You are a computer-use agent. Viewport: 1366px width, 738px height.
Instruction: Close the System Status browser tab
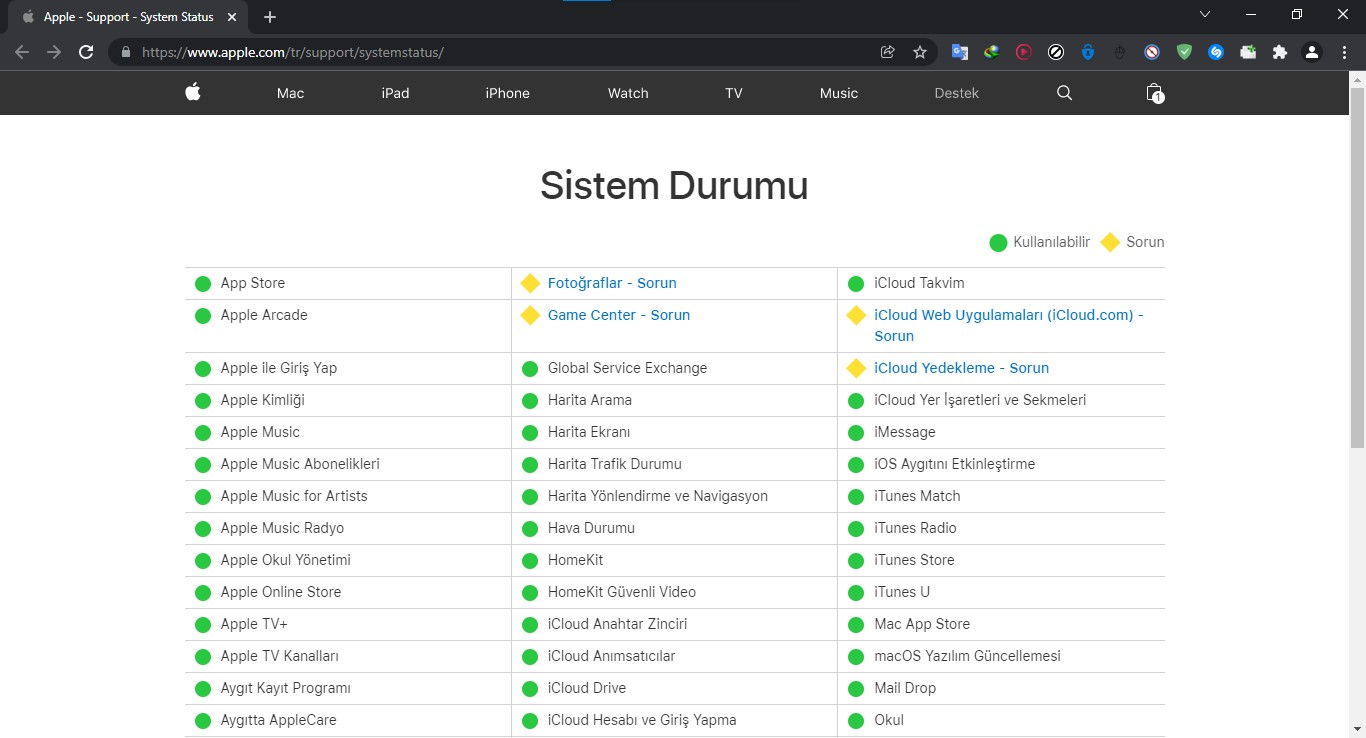[x=232, y=17]
